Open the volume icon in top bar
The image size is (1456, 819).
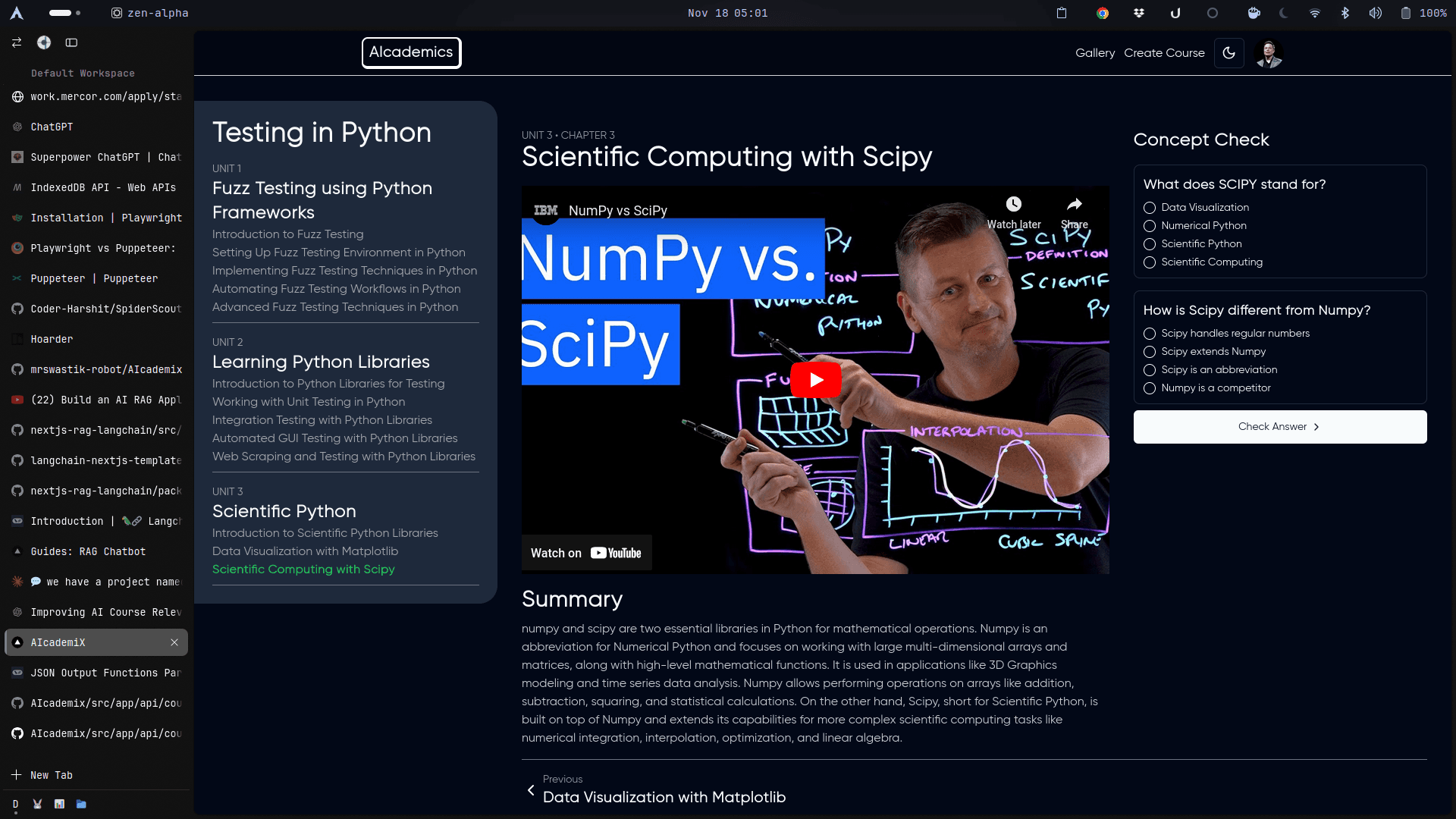1375,13
